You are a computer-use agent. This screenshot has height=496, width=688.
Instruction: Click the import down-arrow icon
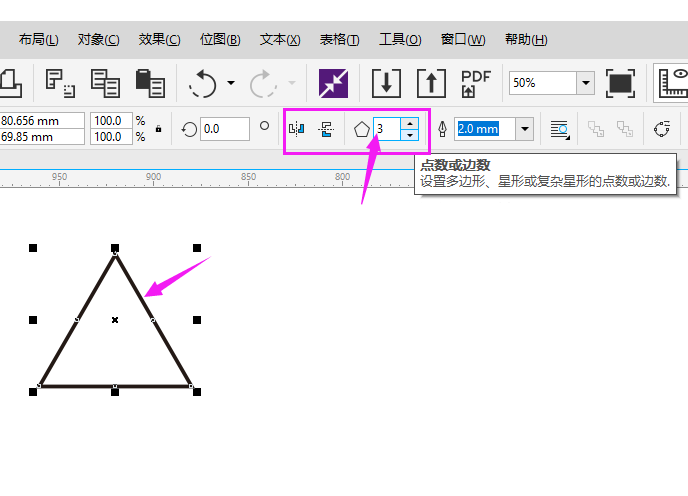386,83
